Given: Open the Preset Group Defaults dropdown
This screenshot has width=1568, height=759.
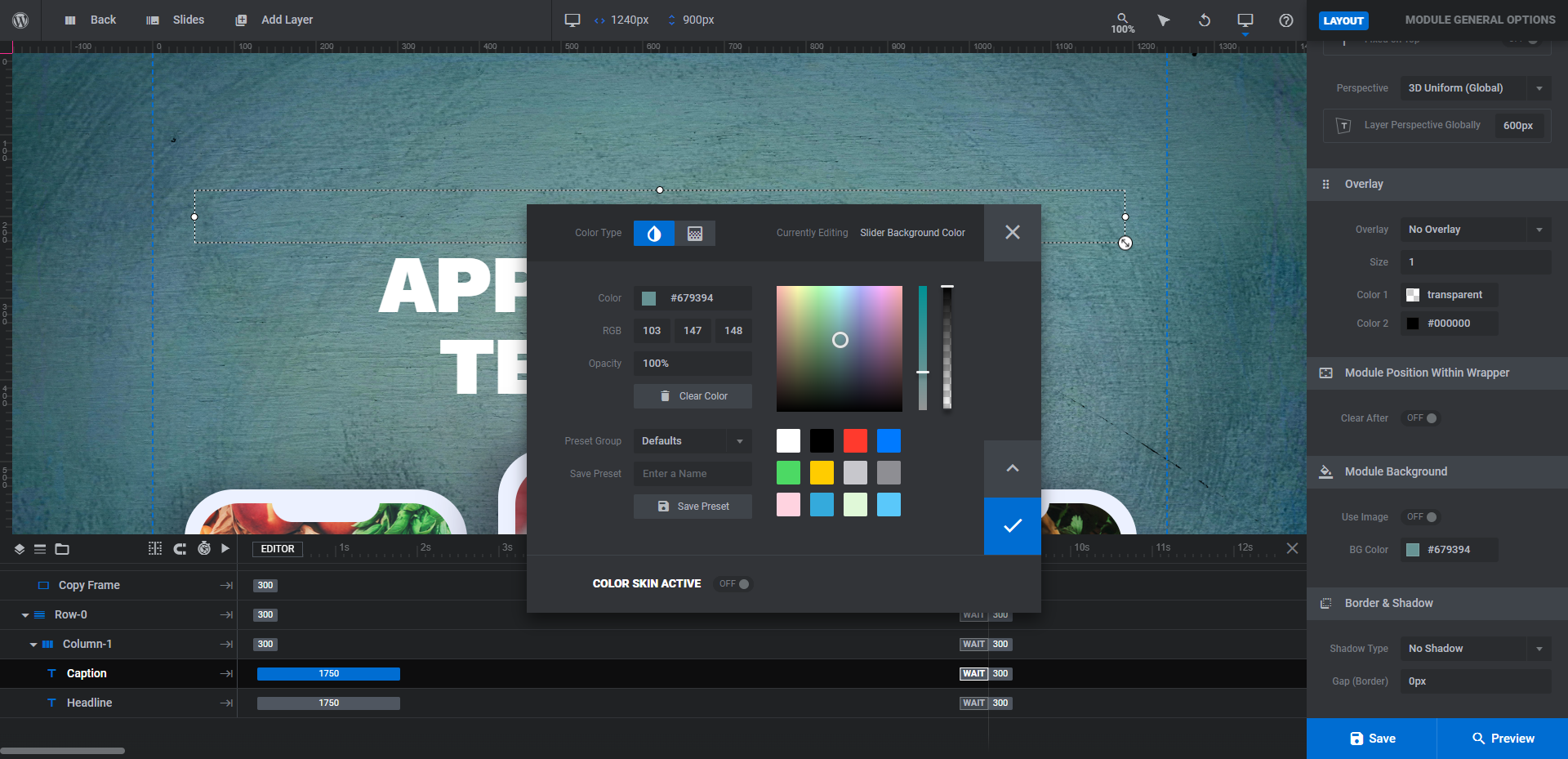Looking at the screenshot, I should [693, 441].
